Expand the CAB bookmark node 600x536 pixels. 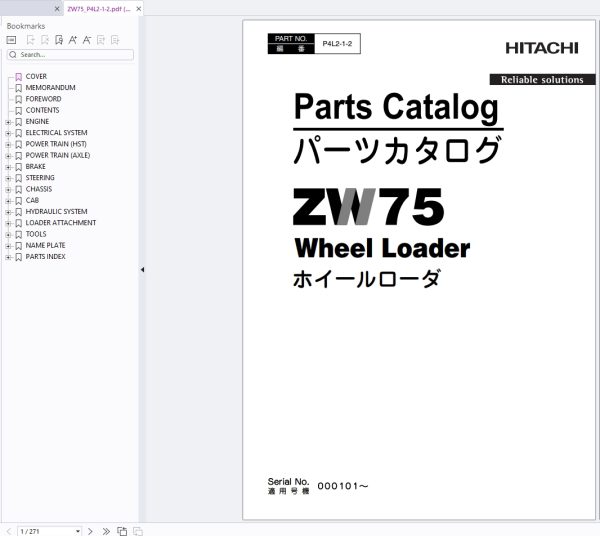coord(8,201)
